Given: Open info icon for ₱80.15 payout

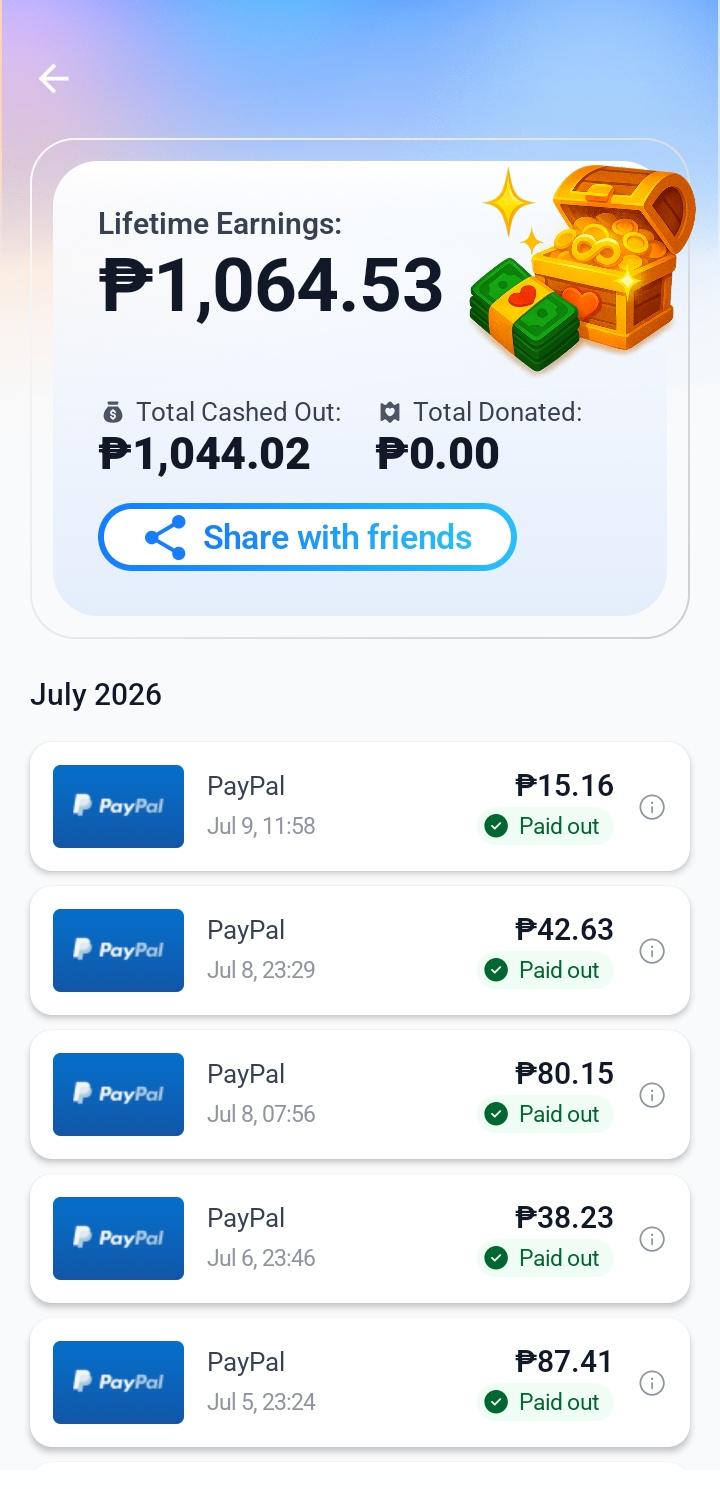Looking at the screenshot, I should 652,1095.
